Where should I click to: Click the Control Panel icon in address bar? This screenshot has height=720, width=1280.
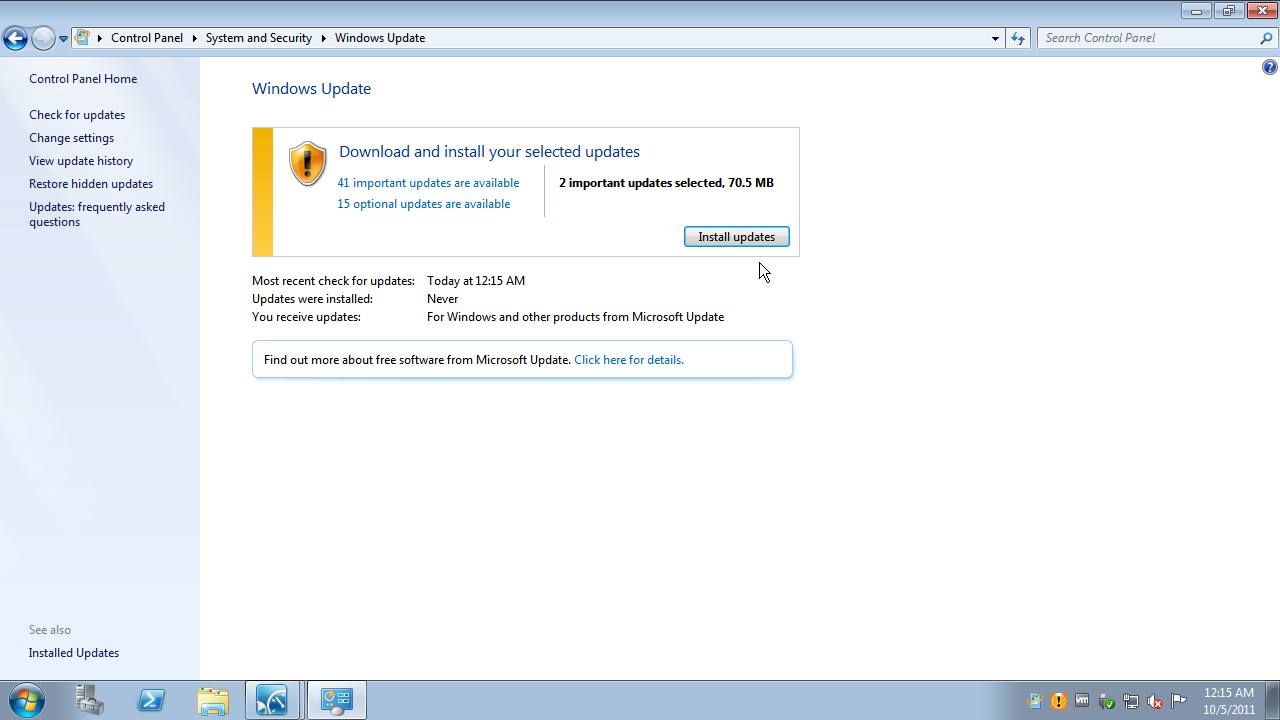(x=82, y=38)
